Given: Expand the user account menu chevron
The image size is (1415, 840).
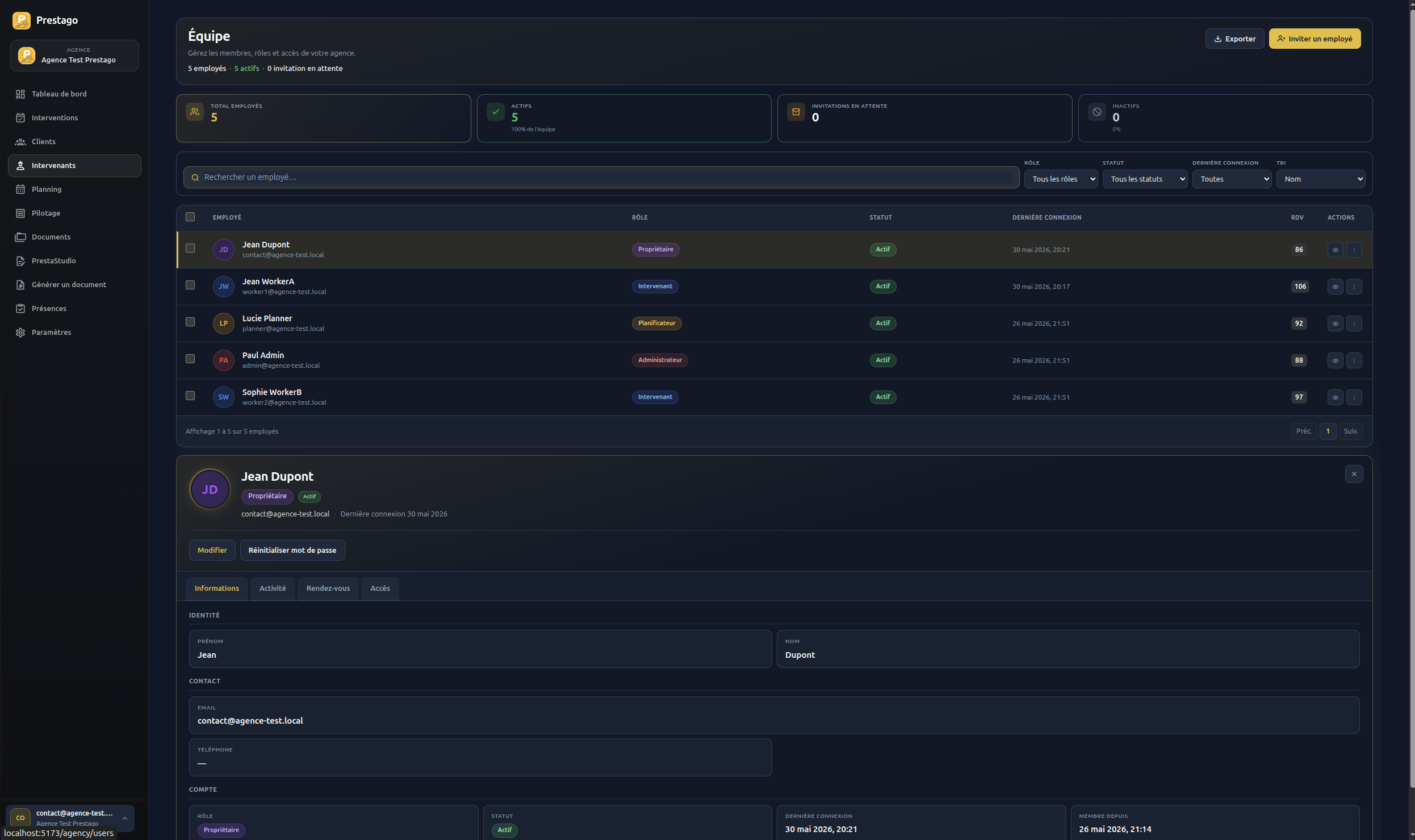Looking at the screenshot, I should 124,818.
